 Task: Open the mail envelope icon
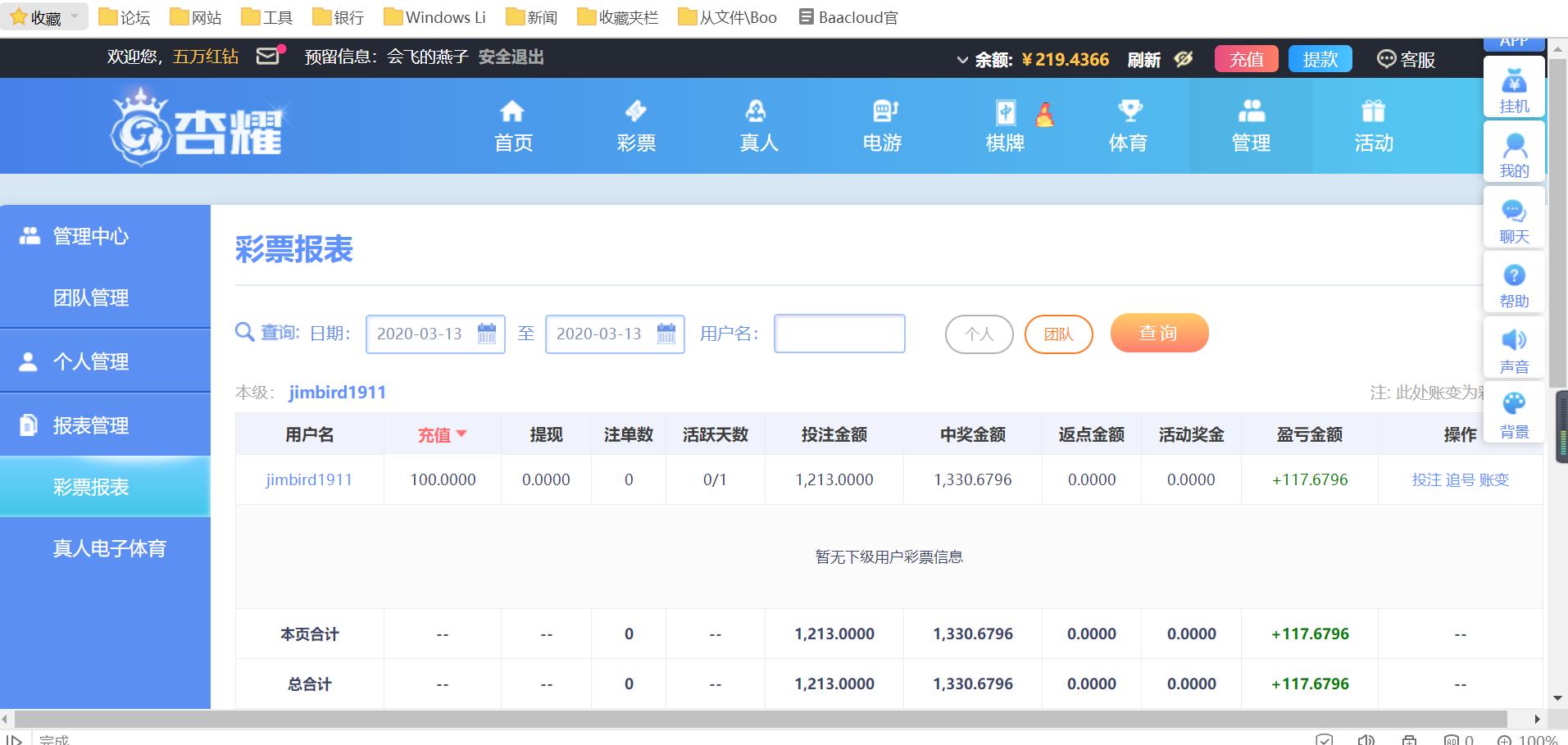pos(268,57)
